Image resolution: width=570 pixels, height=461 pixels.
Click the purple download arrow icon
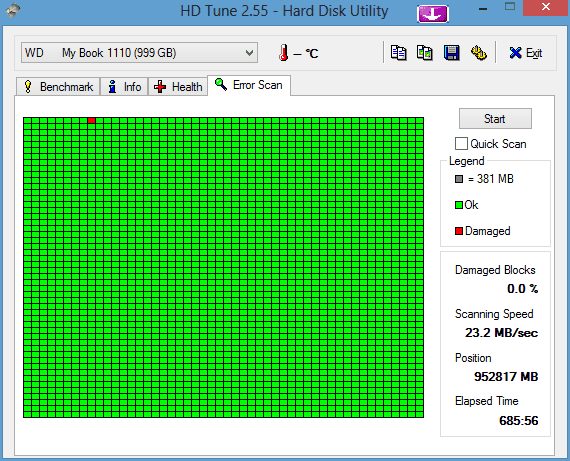tap(433, 14)
